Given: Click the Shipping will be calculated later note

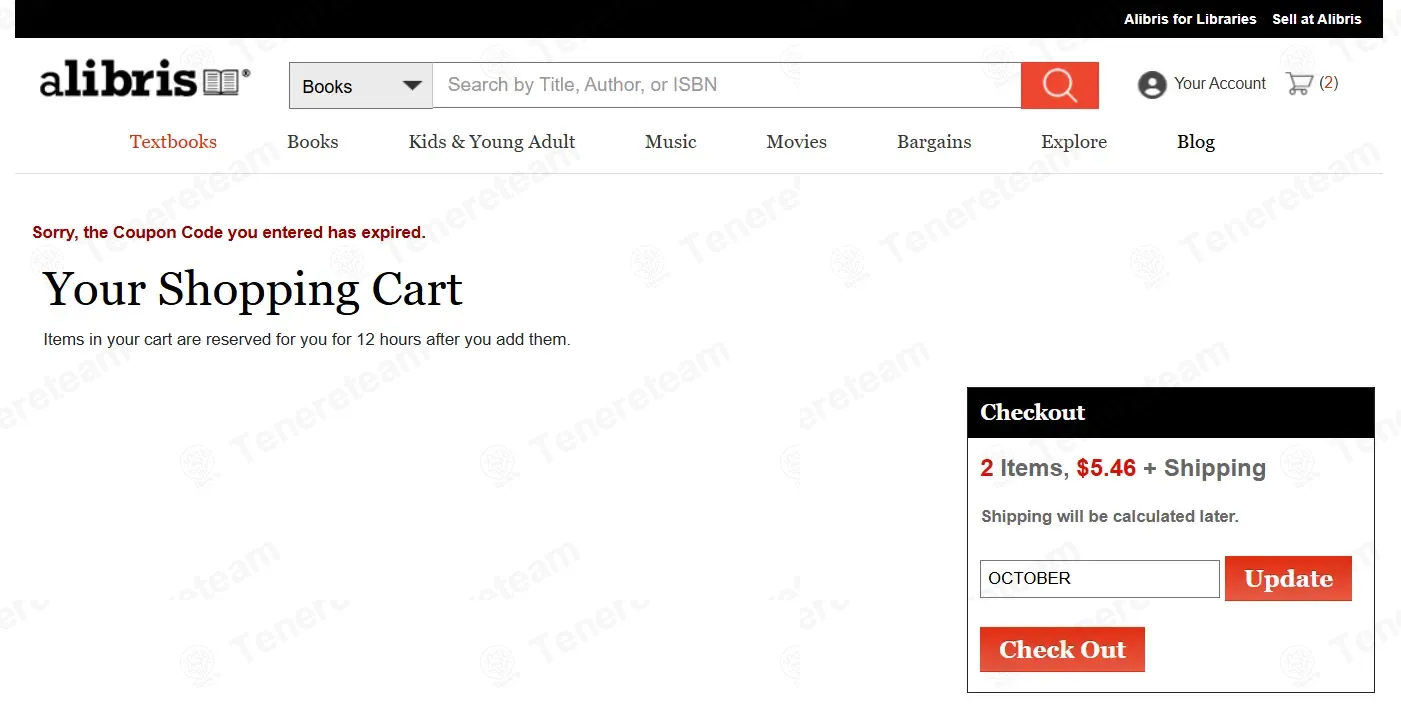Looking at the screenshot, I should coord(1110,517).
